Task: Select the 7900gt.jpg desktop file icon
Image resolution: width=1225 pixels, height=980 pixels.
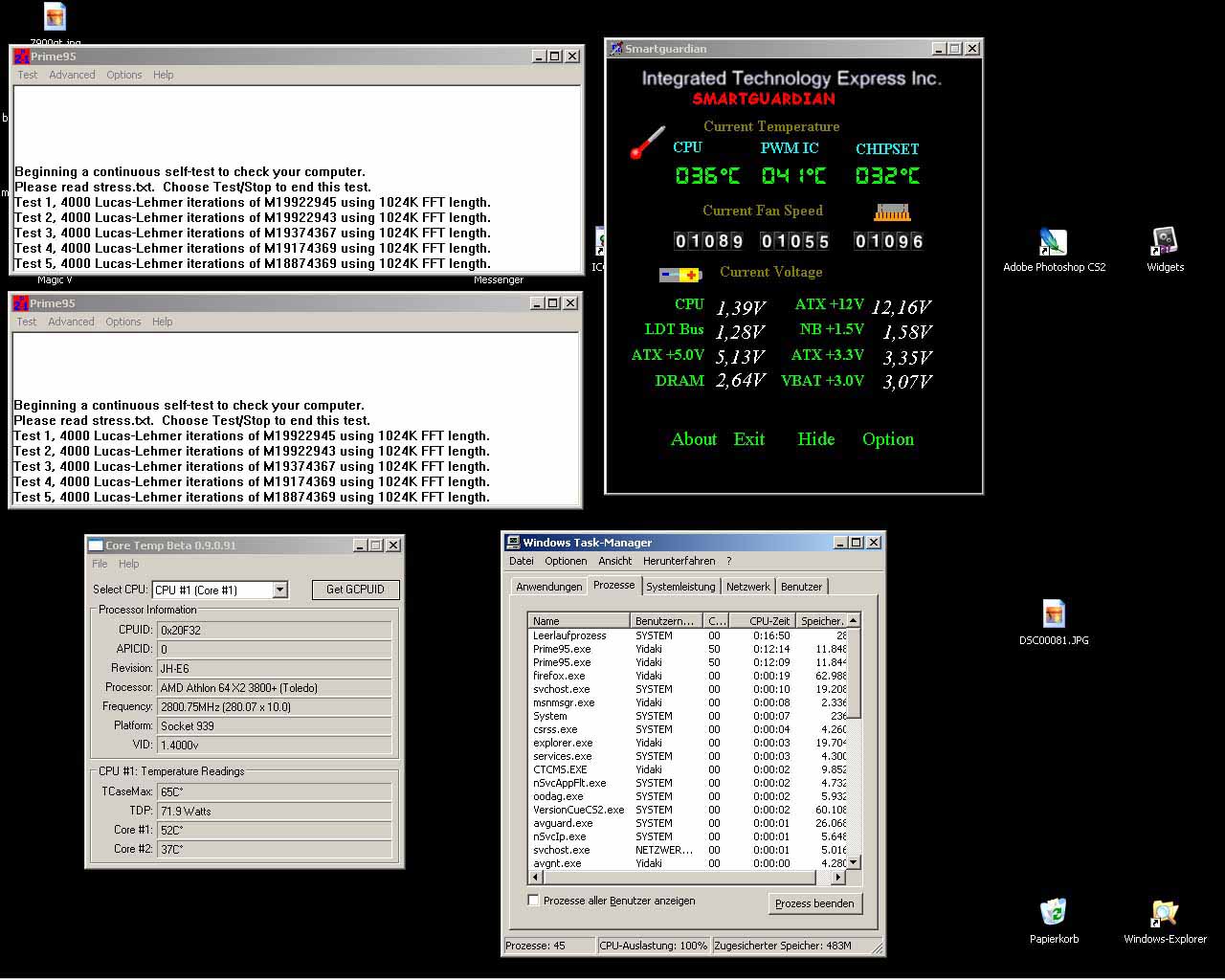Action: click(55, 17)
